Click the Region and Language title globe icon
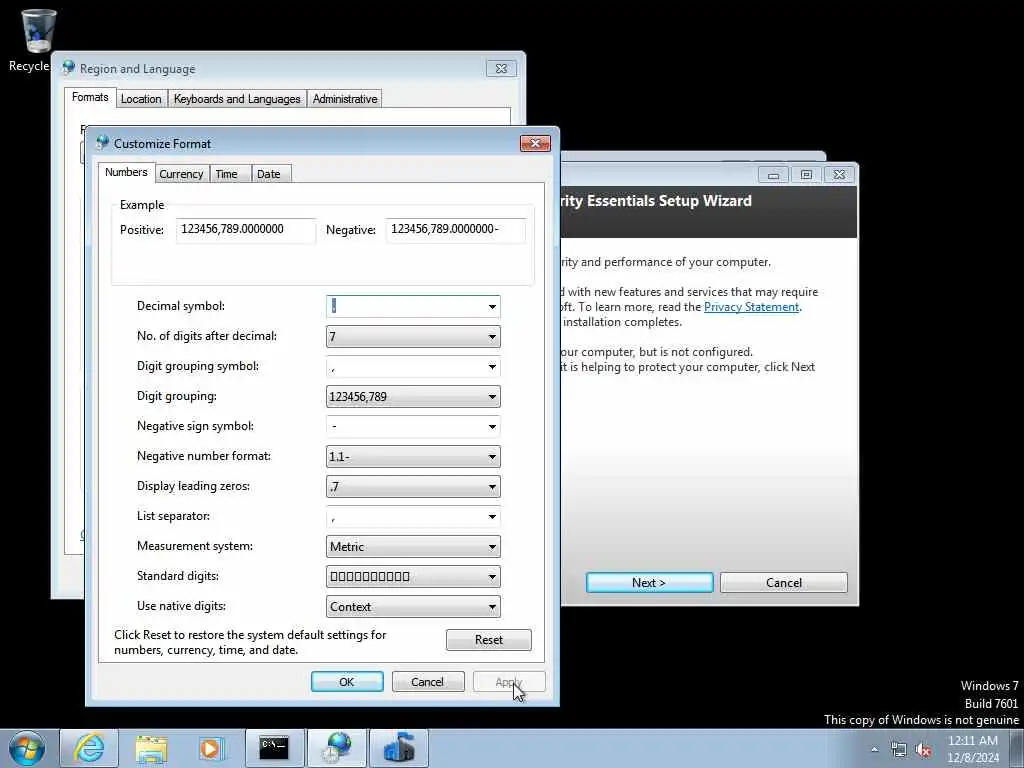 (68, 68)
